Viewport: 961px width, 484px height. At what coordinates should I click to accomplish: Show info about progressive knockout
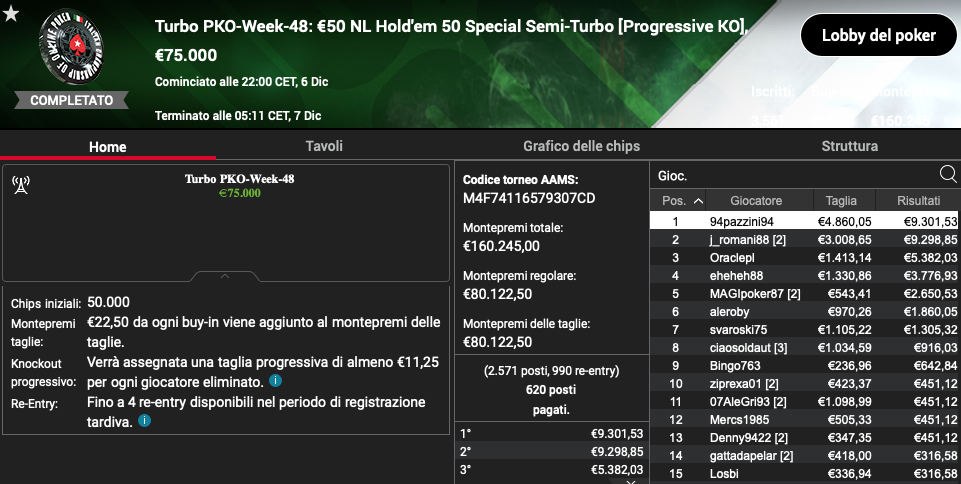point(276,381)
